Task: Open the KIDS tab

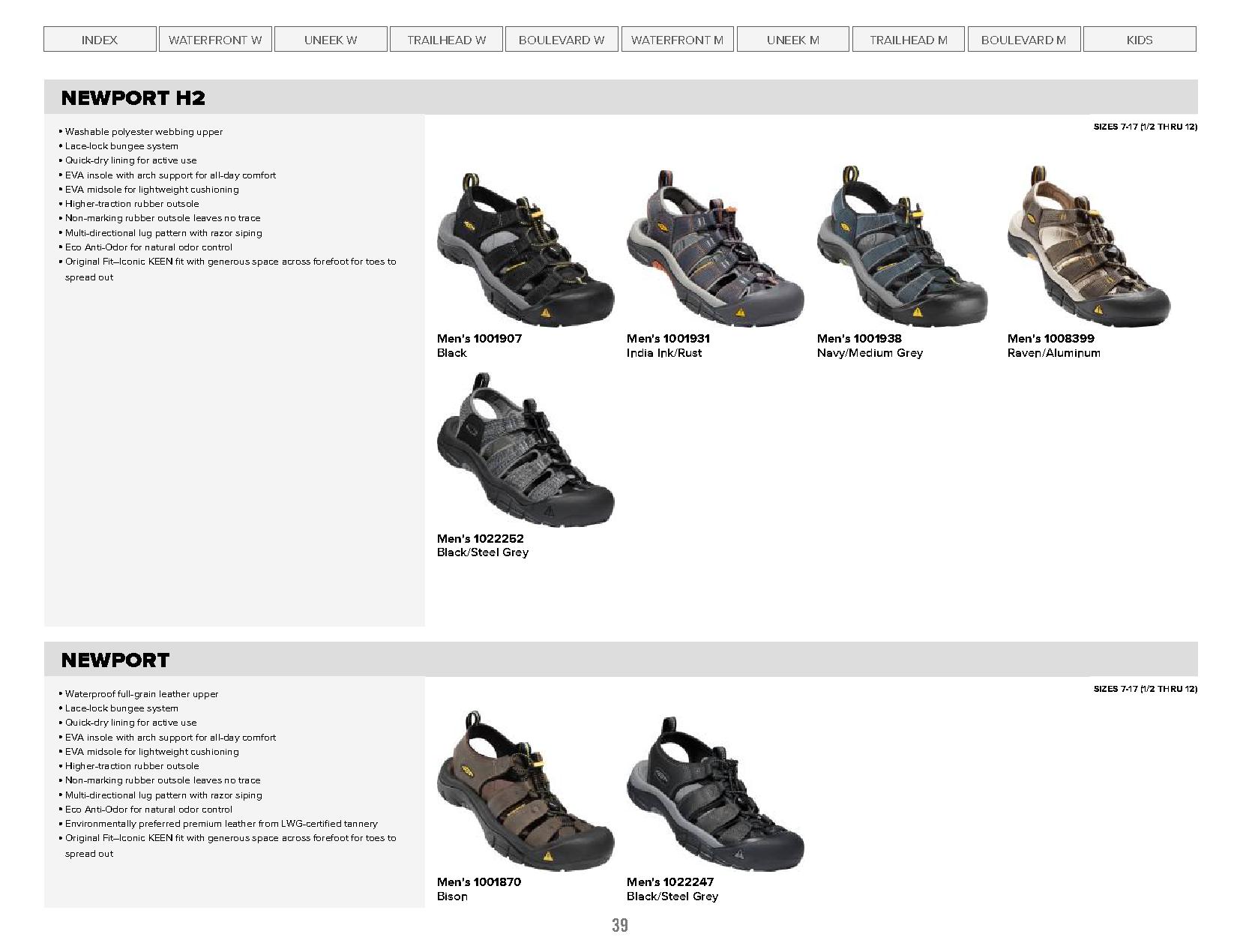Action: pos(1140,40)
